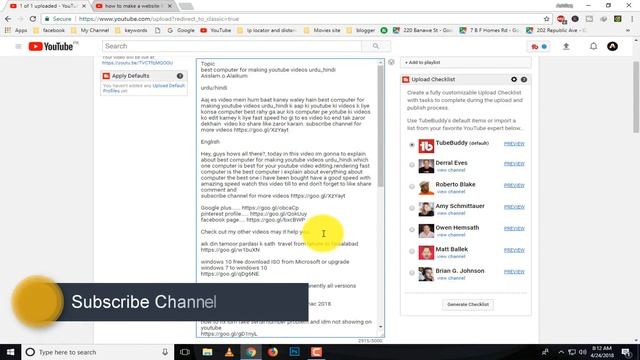Reload the page in Chrome

pos(33,19)
